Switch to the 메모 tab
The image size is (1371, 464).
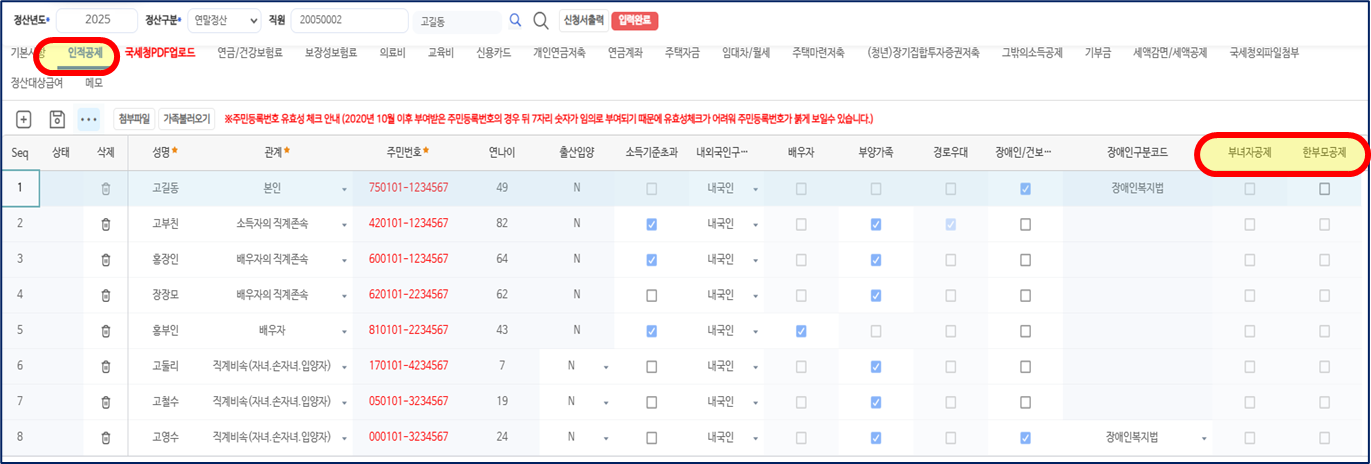click(x=95, y=83)
